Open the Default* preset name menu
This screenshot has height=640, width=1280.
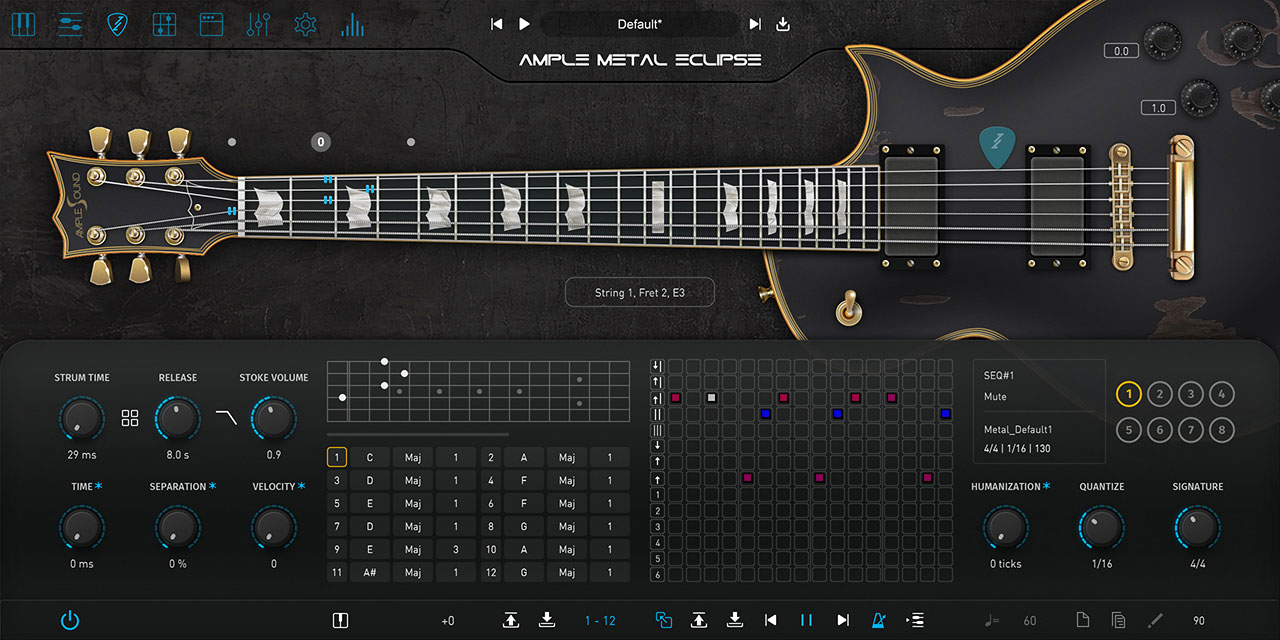(x=639, y=24)
